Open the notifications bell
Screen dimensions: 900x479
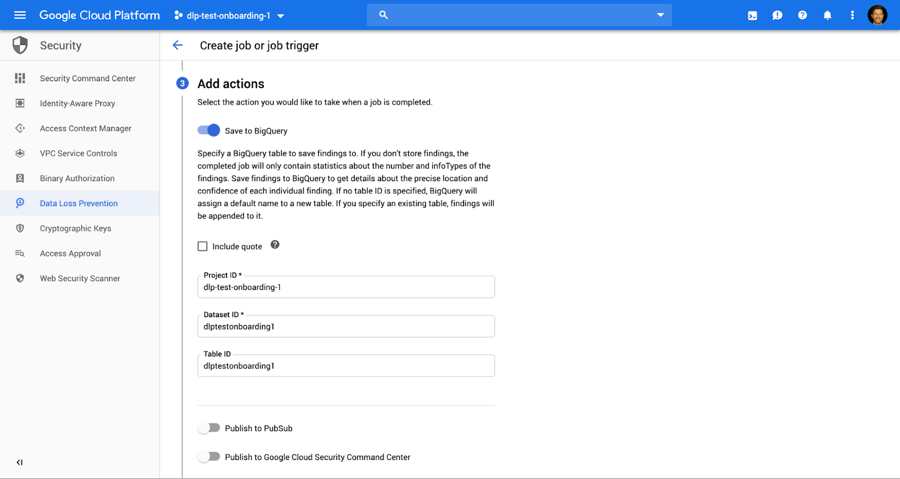(x=827, y=15)
